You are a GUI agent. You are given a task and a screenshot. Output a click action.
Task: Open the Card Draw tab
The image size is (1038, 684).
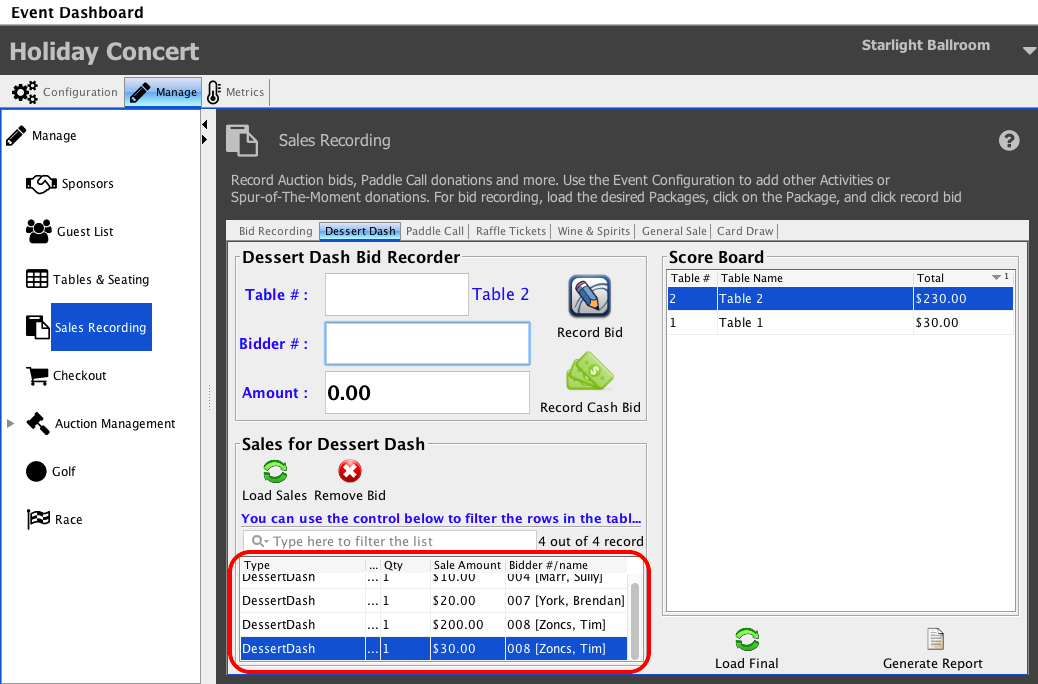coord(745,231)
